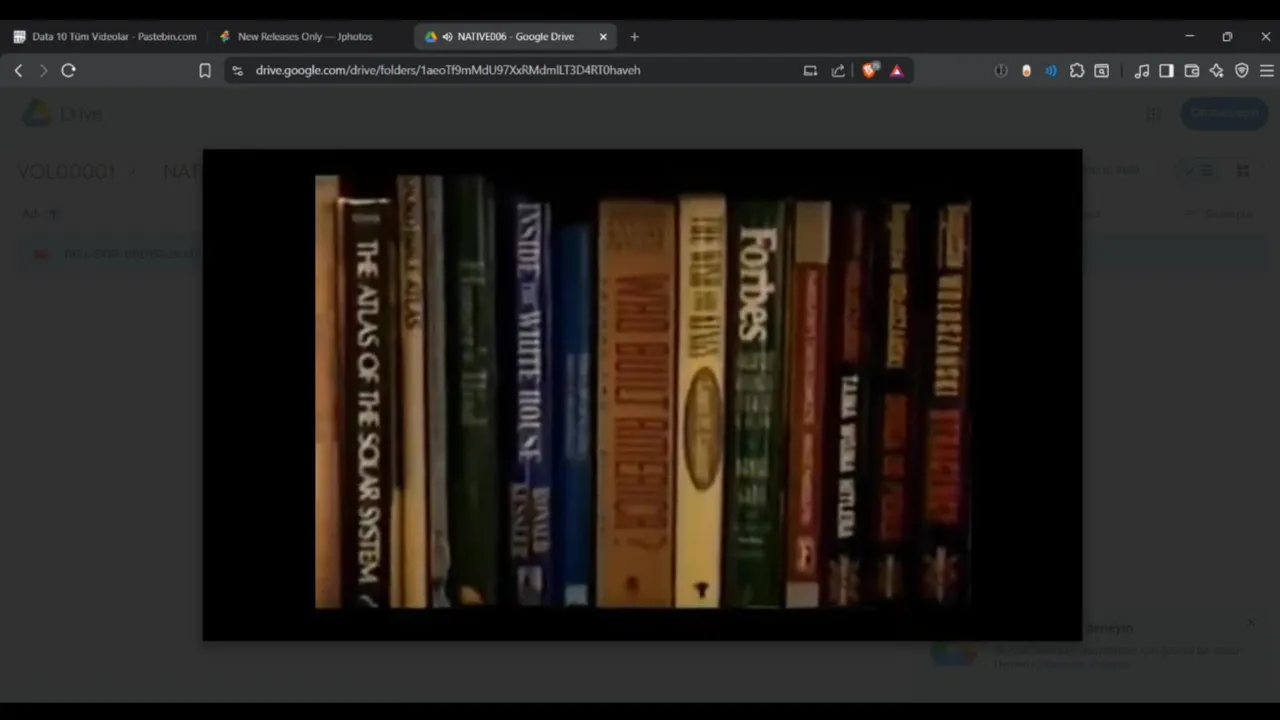The image size is (1280, 720).
Task: Click the gray circular extension icon
Action: pyautogui.click(x=1001, y=70)
